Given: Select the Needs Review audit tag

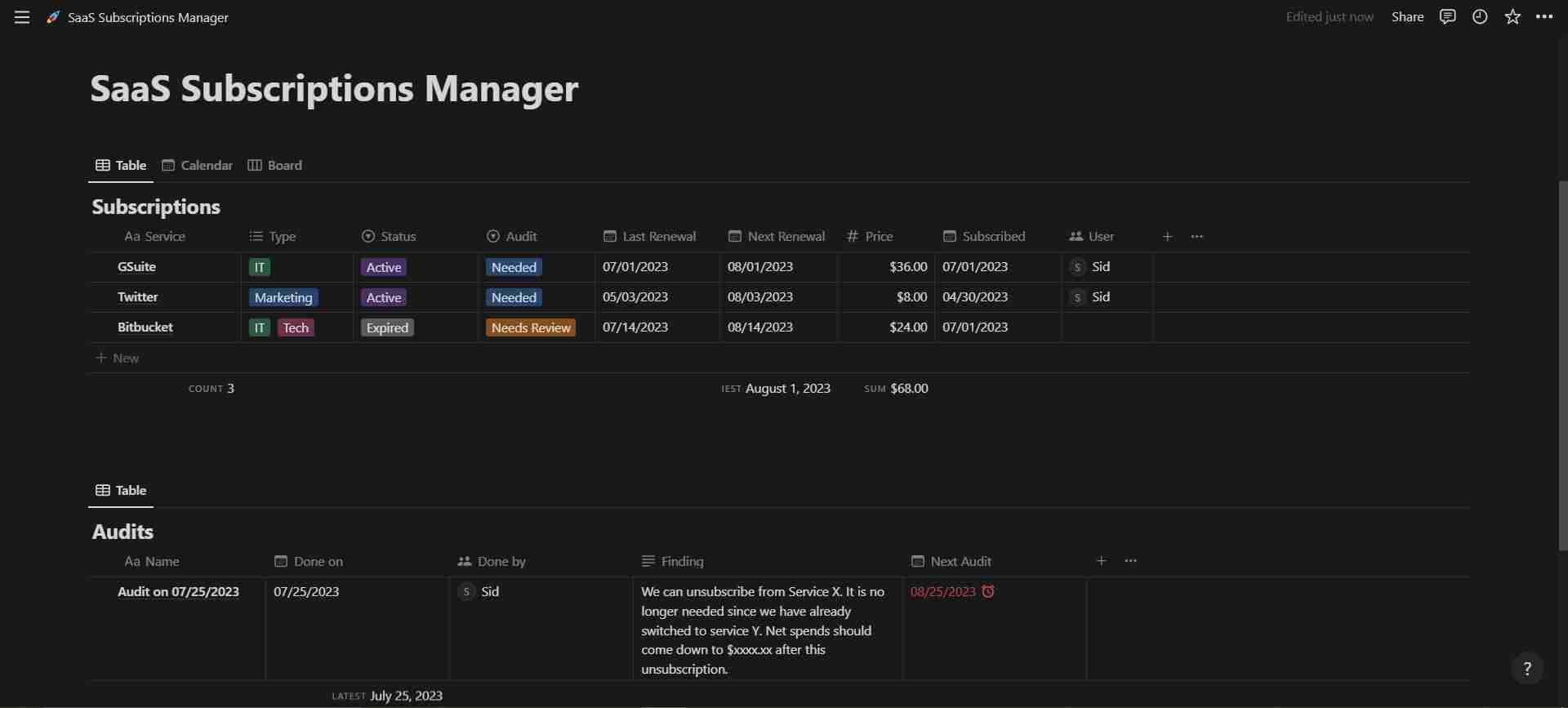Looking at the screenshot, I should click(531, 327).
